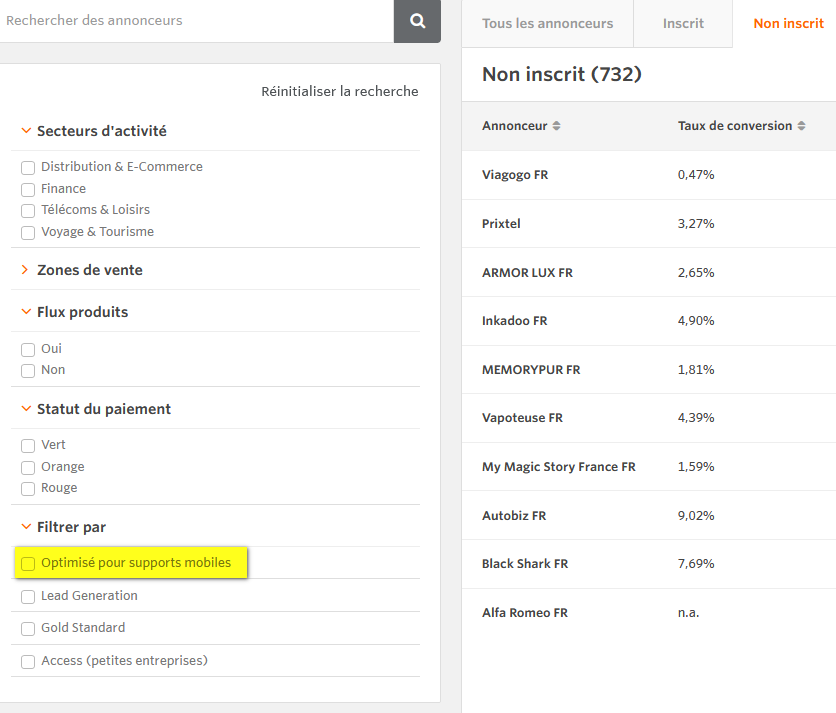Collapse the Flux produits section
This screenshot has height=713, width=836.
pyautogui.click(x=26, y=311)
